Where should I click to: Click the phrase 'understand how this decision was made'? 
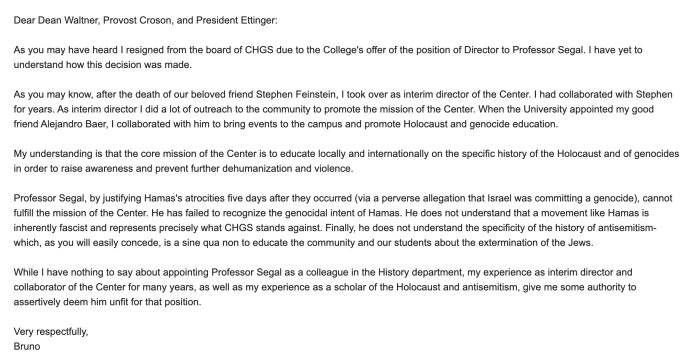point(102,65)
